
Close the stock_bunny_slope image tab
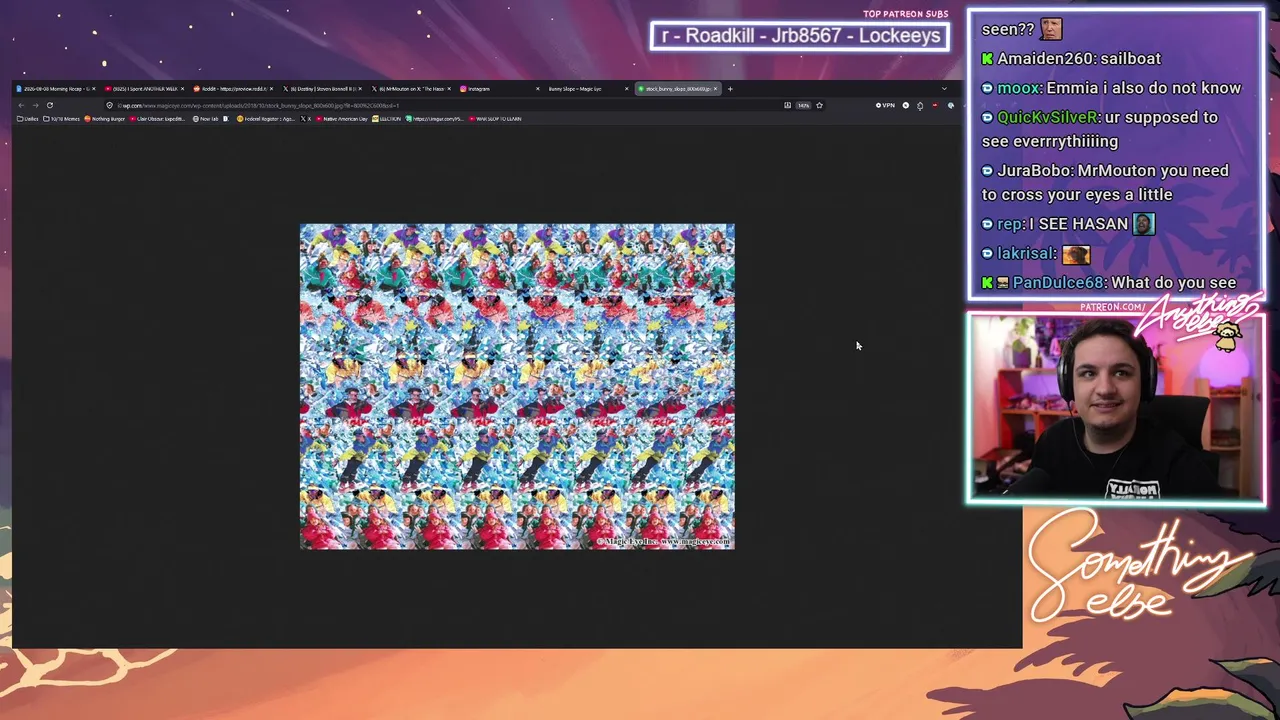click(x=715, y=89)
